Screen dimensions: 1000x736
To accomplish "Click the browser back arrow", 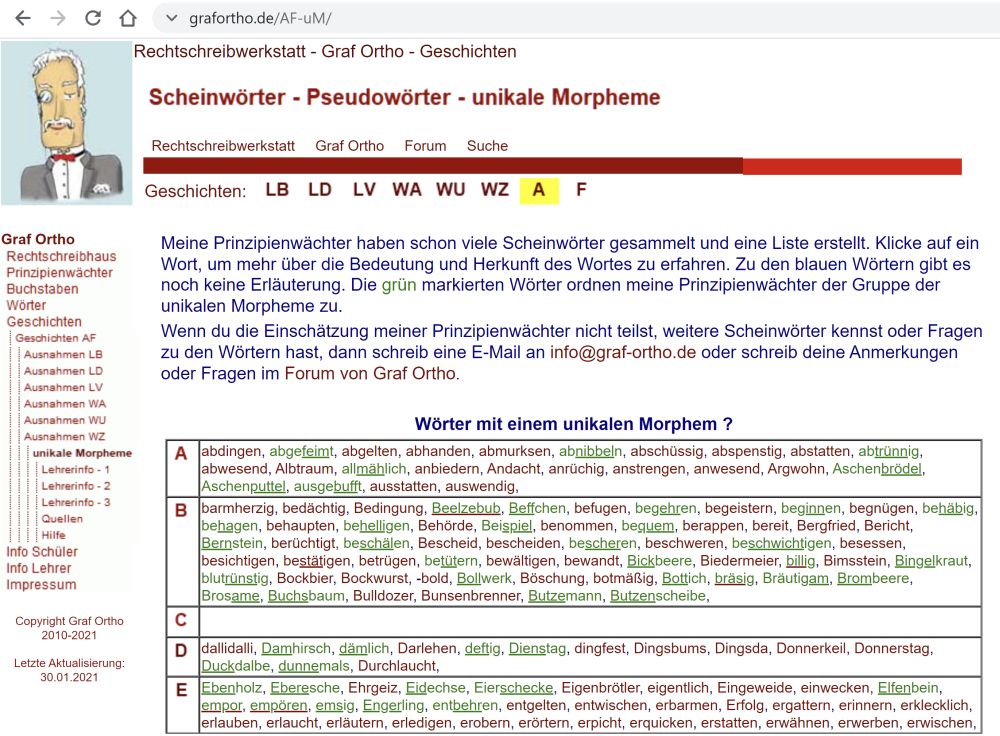I will 23,18.
